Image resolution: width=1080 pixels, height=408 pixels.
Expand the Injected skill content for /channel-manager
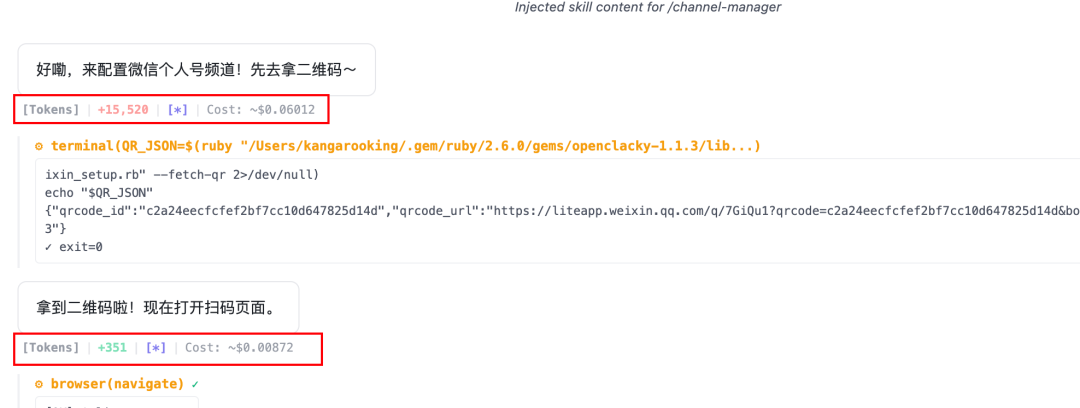tap(648, 8)
